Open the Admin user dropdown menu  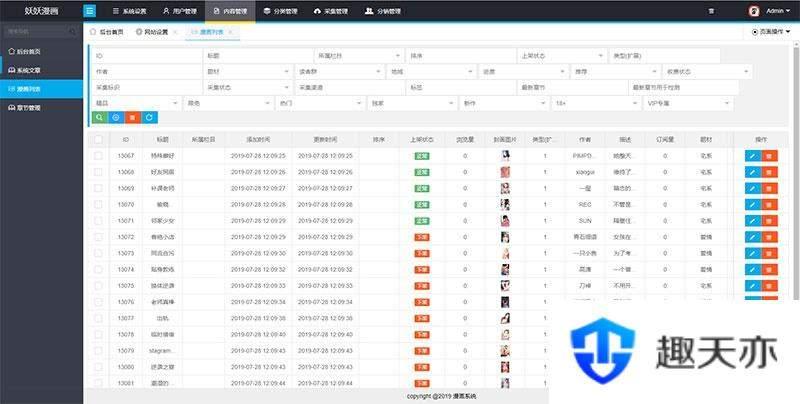pyautogui.click(x=778, y=11)
